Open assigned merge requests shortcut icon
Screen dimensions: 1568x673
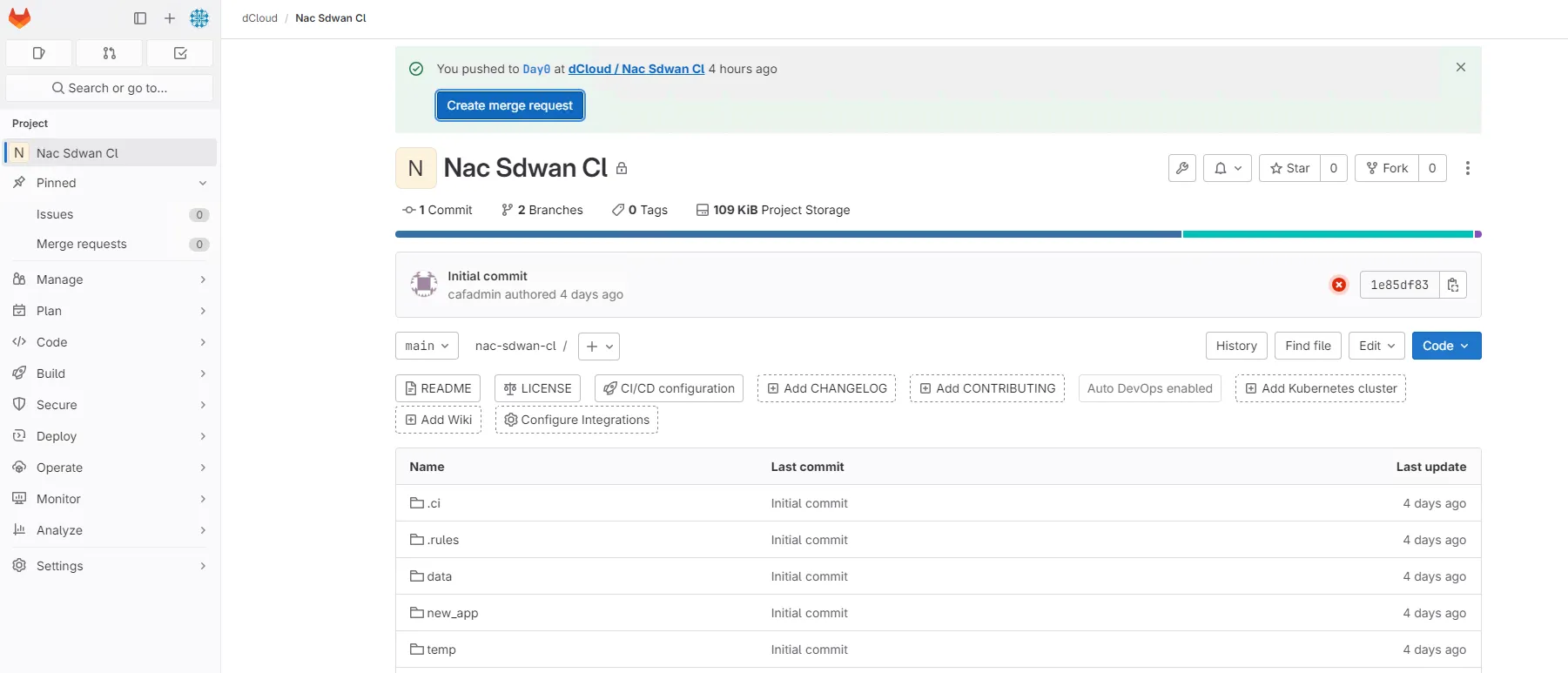pyautogui.click(x=109, y=53)
